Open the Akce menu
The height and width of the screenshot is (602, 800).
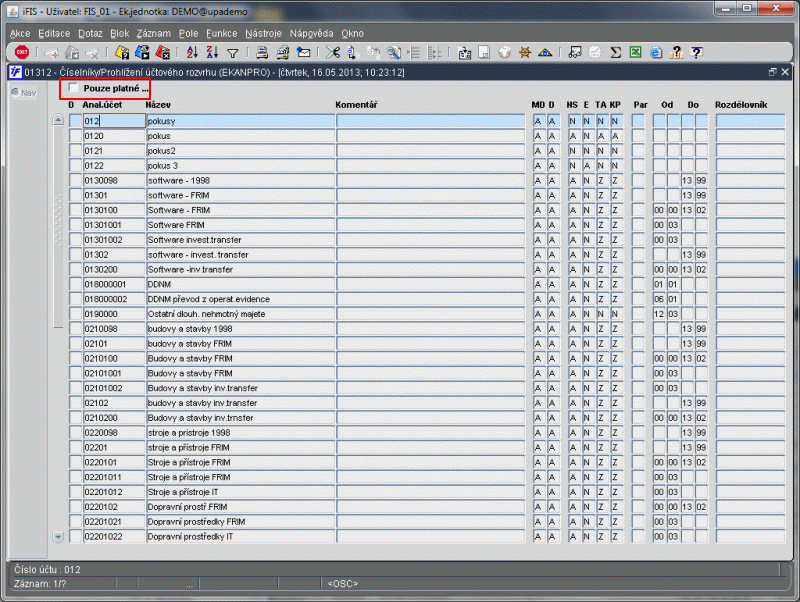point(20,33)
